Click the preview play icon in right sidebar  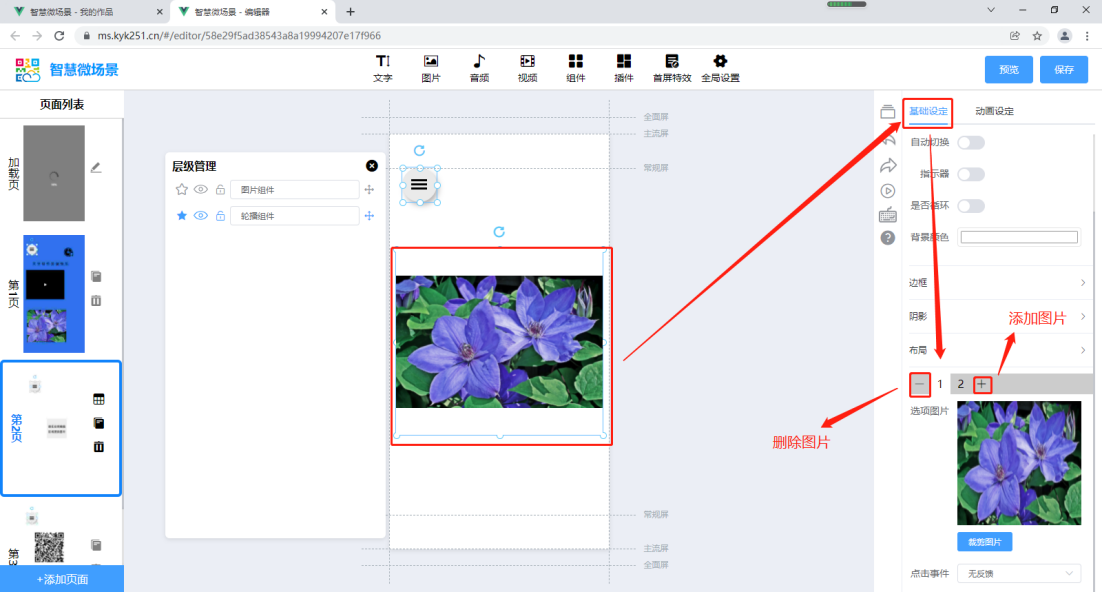tap(888, 190)
